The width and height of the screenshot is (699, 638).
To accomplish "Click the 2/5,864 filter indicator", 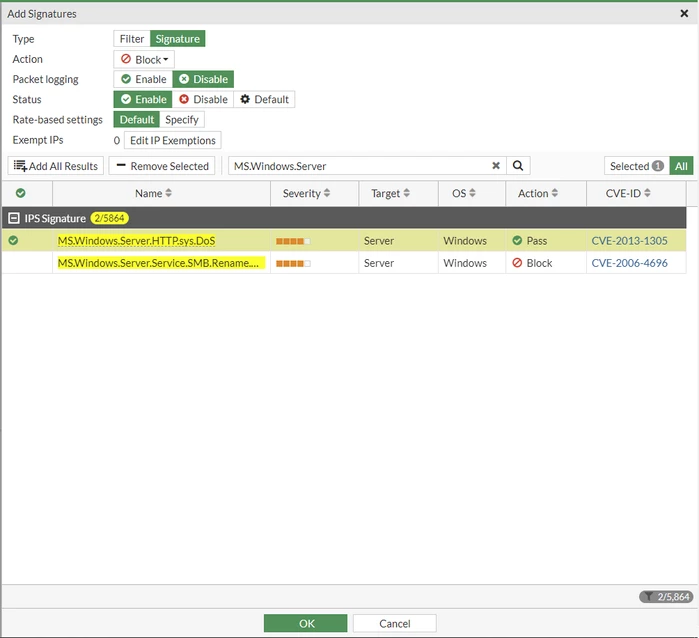I will coord(666,597).
